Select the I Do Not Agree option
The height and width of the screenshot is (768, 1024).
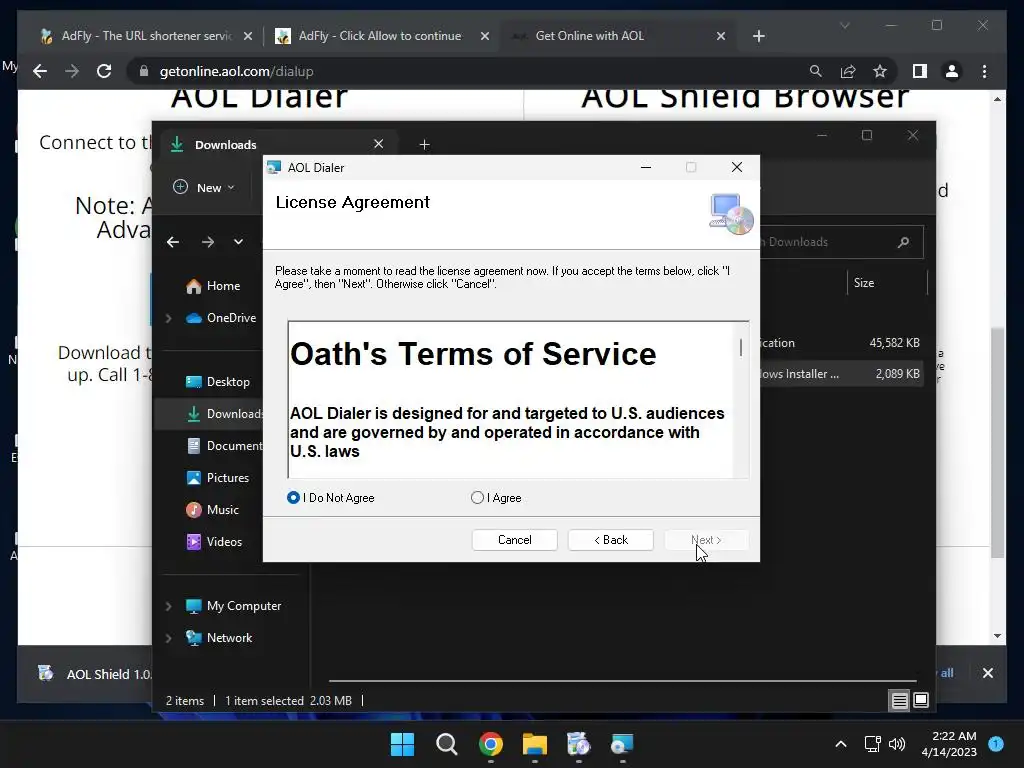[293, 498]
